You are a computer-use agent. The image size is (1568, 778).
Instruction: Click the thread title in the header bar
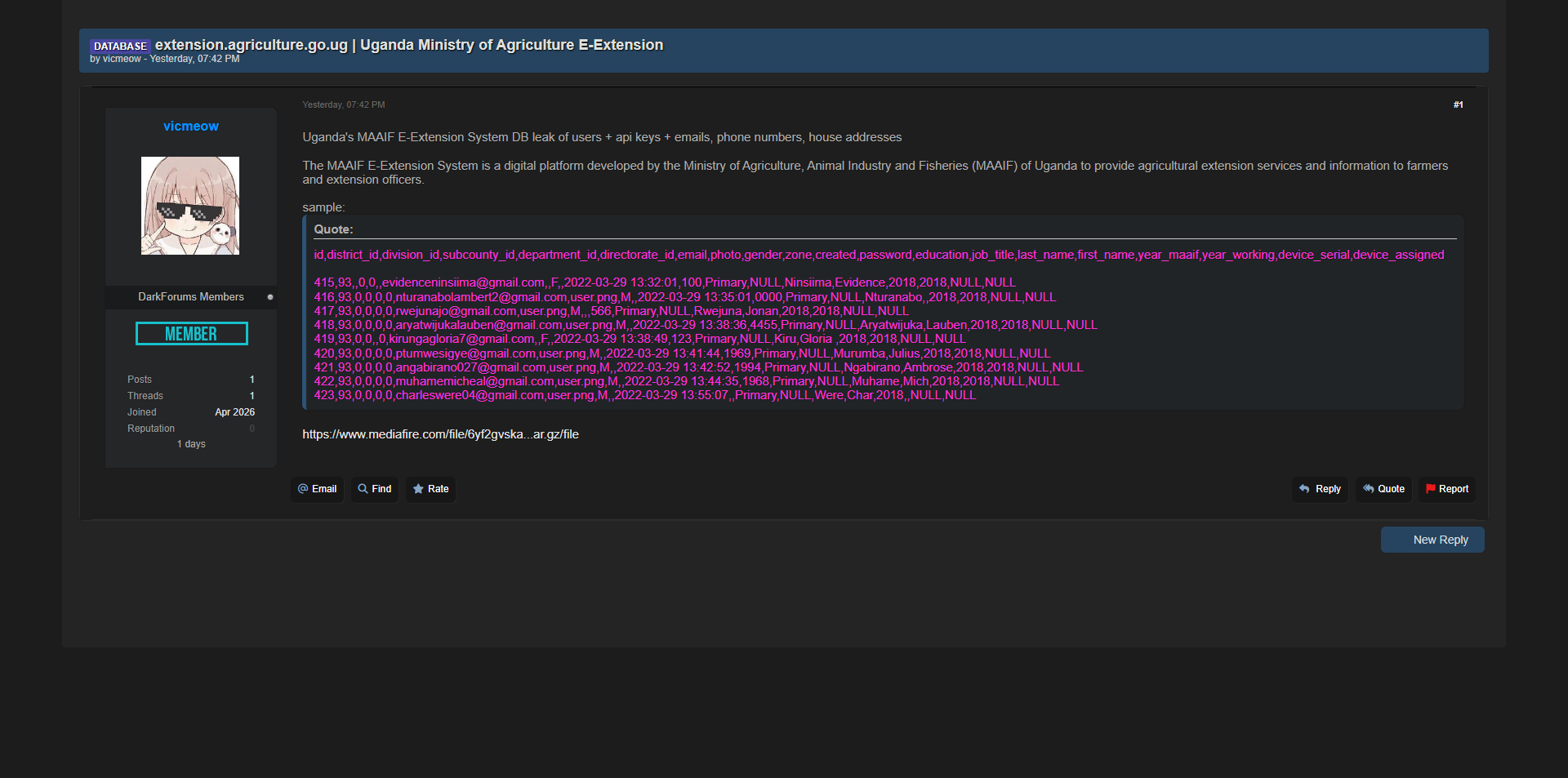(x=408, y=45)
